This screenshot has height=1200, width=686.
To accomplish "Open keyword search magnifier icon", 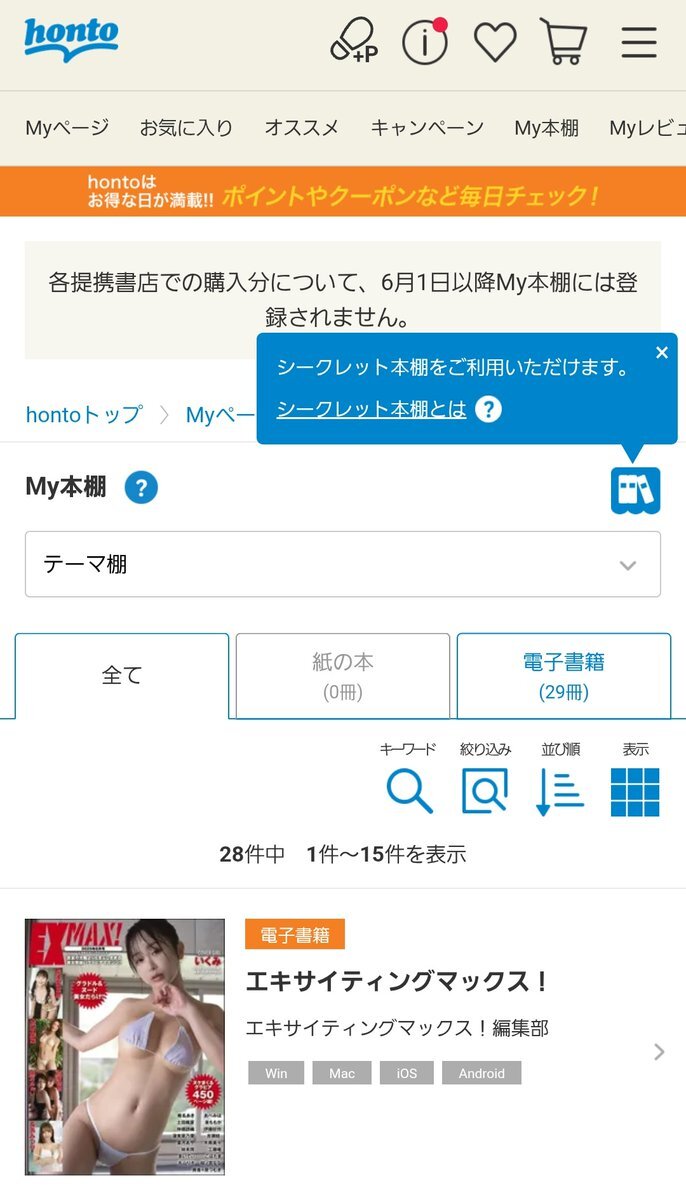I will 409,791.
